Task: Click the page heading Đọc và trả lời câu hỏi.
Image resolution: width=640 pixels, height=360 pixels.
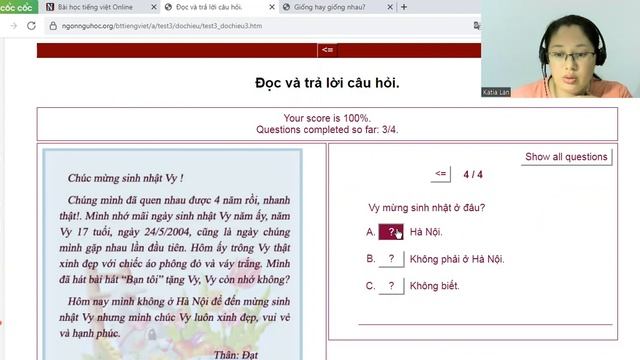Action: point(327,83)
